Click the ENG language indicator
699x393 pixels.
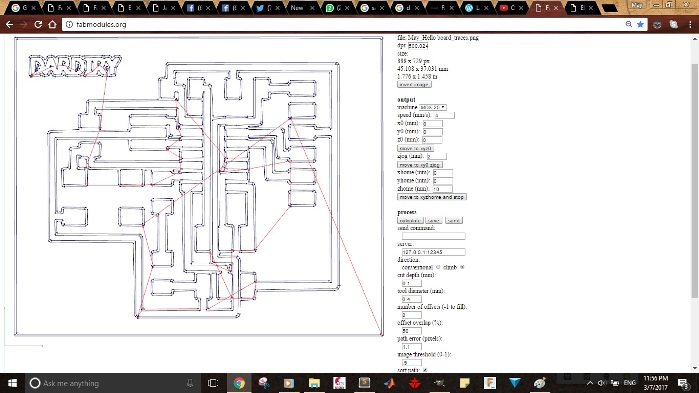point(629,383)
